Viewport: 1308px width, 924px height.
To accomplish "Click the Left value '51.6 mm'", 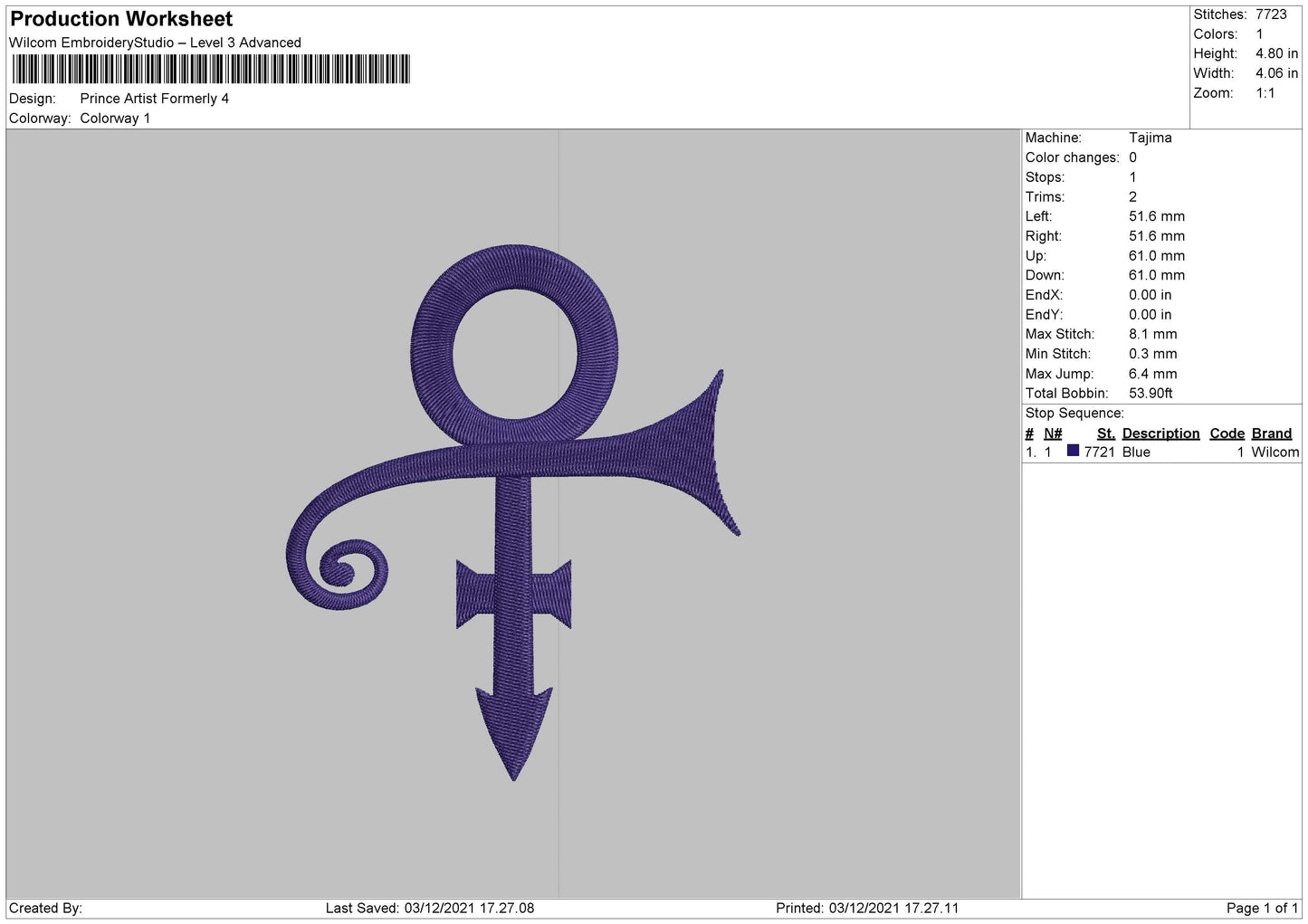I will pyautogui.click(x=1157, y=216).
